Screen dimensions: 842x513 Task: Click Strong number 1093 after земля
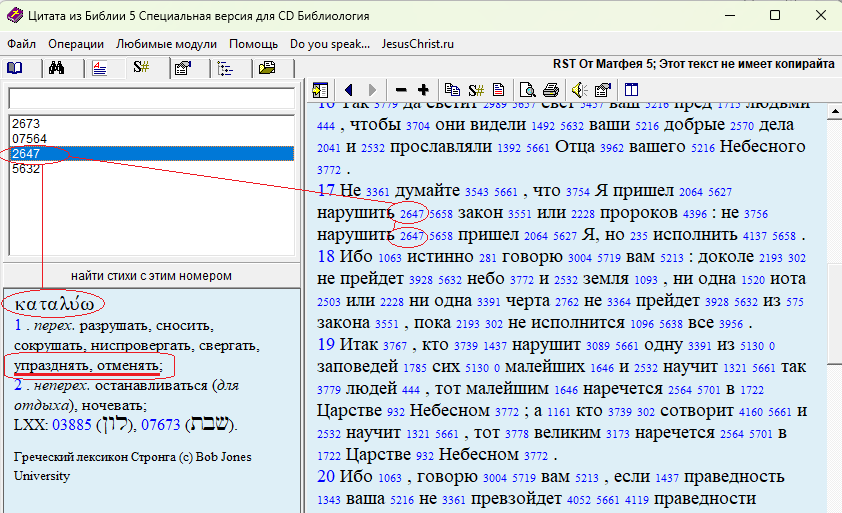click(x=645, y=280)
